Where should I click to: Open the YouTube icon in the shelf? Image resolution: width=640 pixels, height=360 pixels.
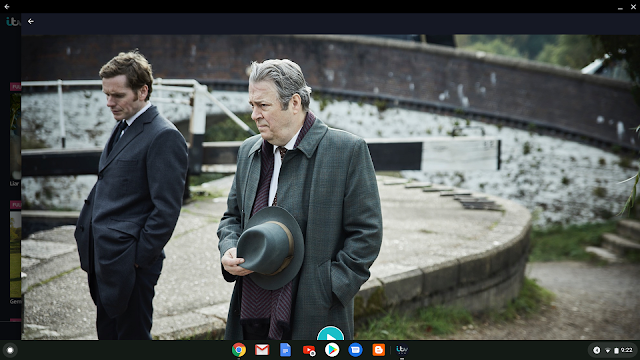tap(309, 350)
